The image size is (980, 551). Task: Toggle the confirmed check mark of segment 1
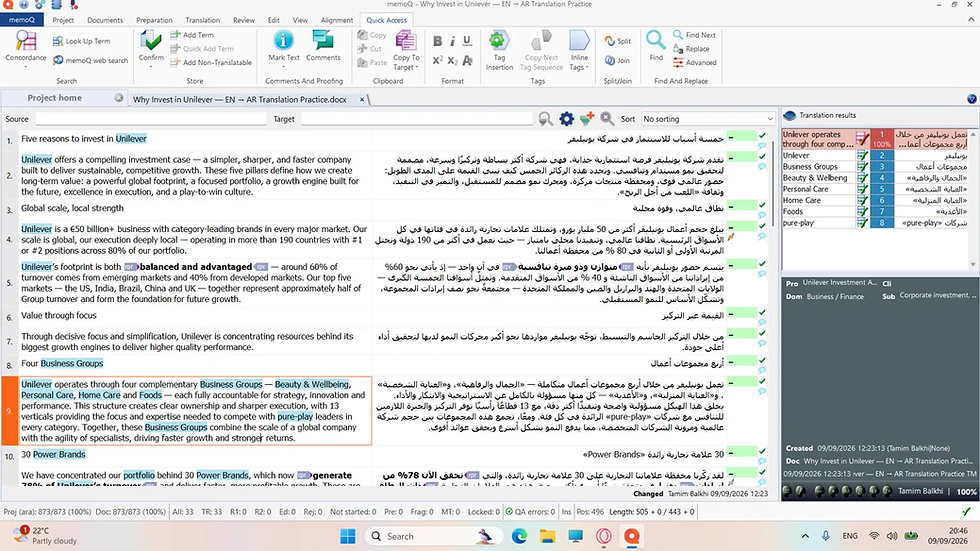click(762, 136)
